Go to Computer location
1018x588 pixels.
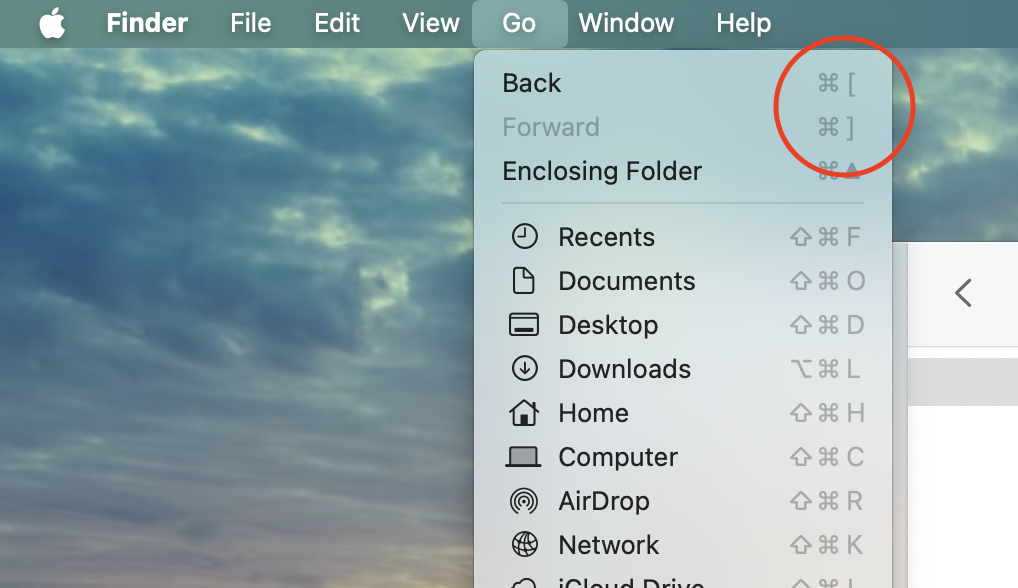point(683,458)
